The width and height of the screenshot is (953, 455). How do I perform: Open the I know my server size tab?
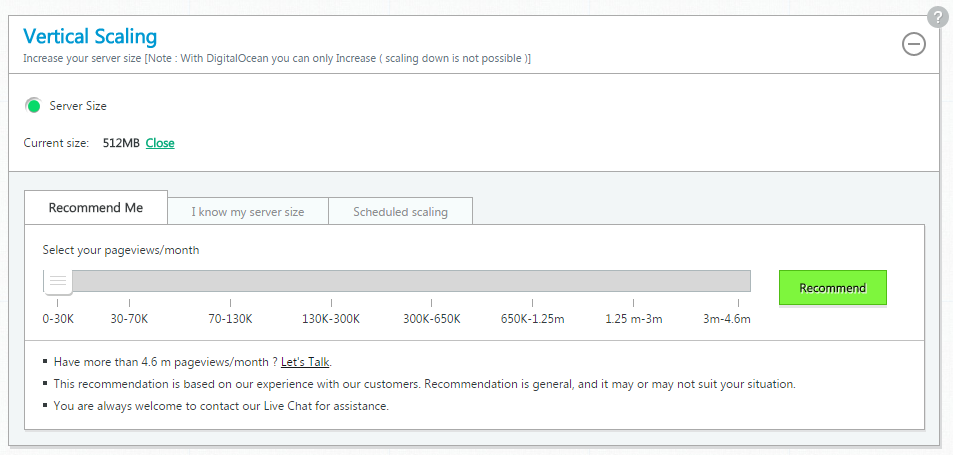pos(248,212)
